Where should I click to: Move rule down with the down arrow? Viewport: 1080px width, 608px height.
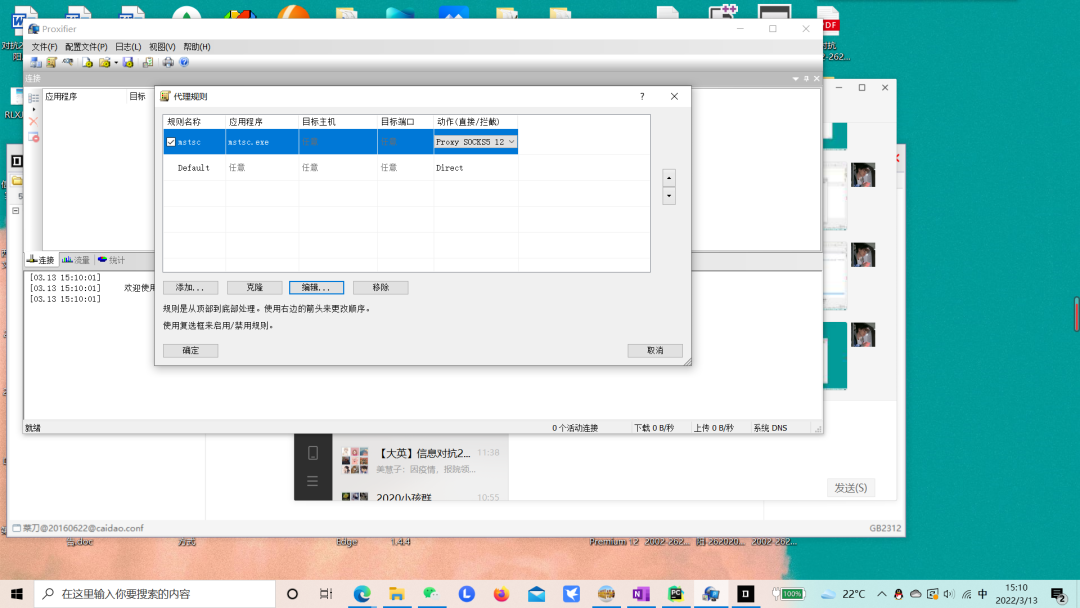click(x=669, y=196)
